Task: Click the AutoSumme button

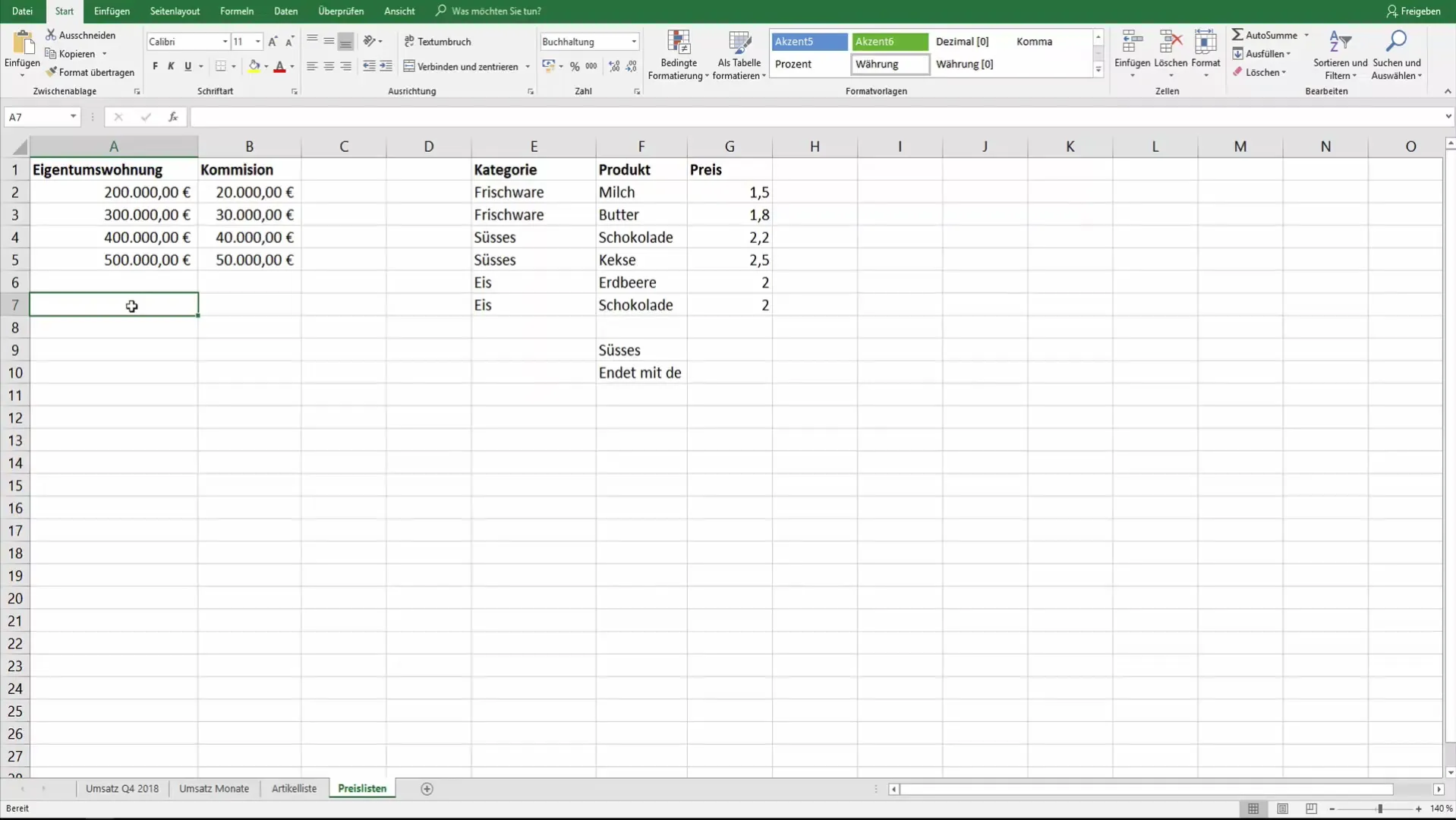Action: (x=1264, y=35)
